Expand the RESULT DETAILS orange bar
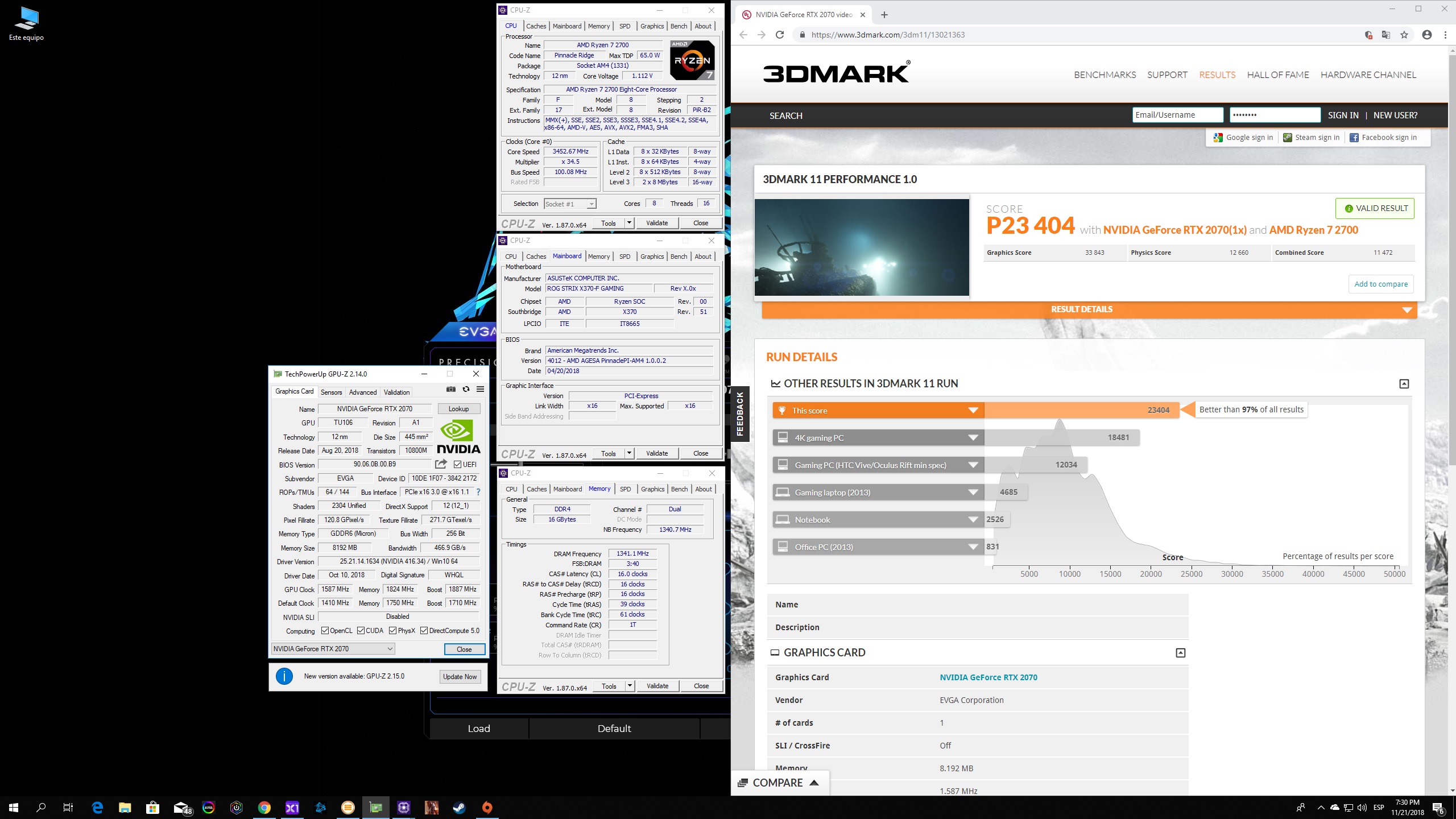The image size is (1456, 819). point(1089,309)
